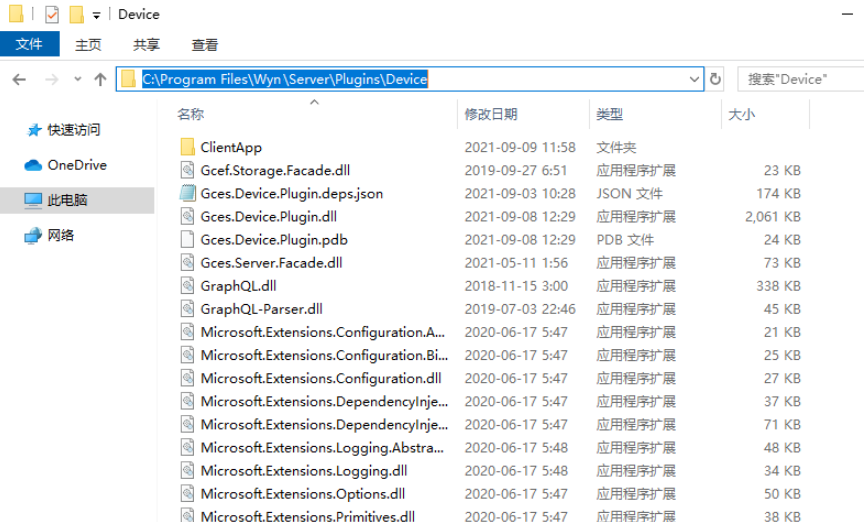Image resolution: width=864 pixels, height=522 pixels.
Task: Click the Gces.Device.Plugin.dll file icon
Action: pyautogui.click(x=187, y=216)
